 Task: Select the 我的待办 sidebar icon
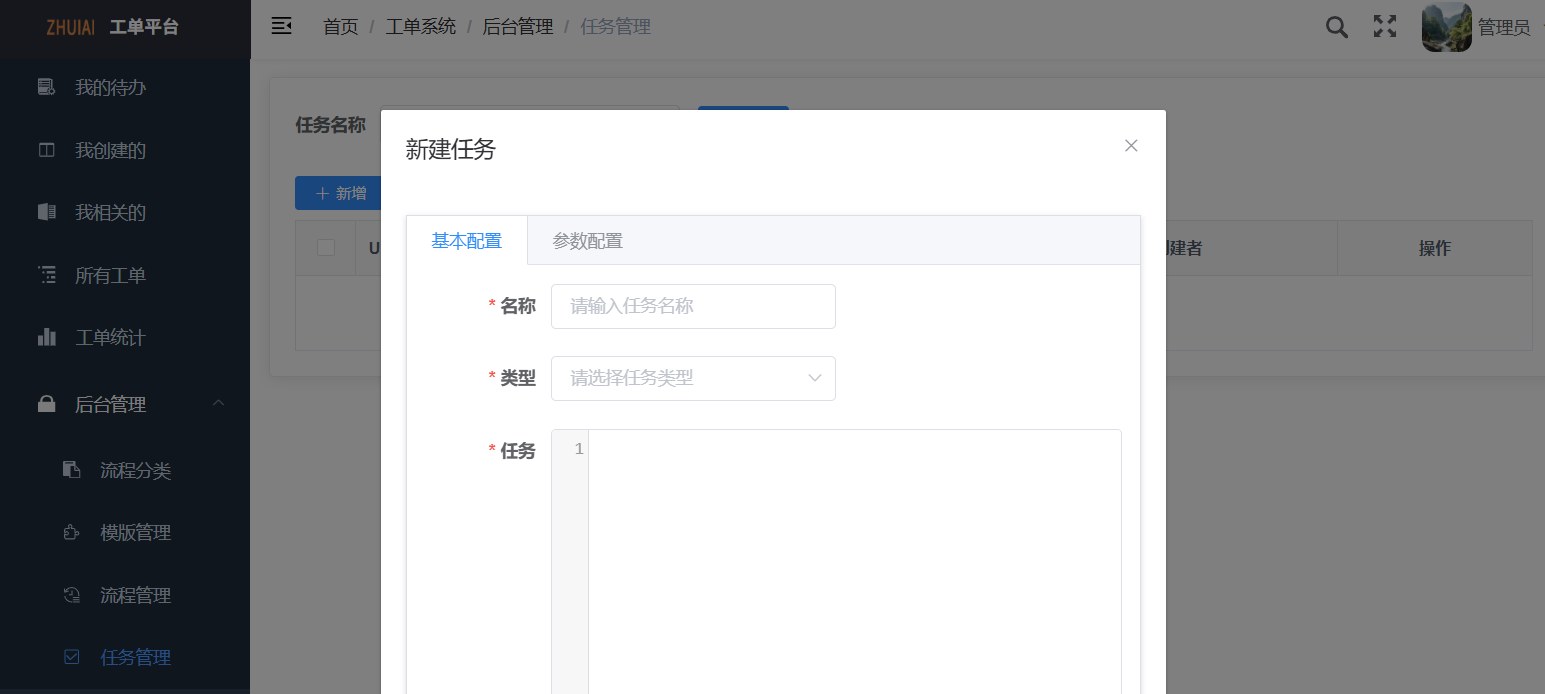point(45,87)
